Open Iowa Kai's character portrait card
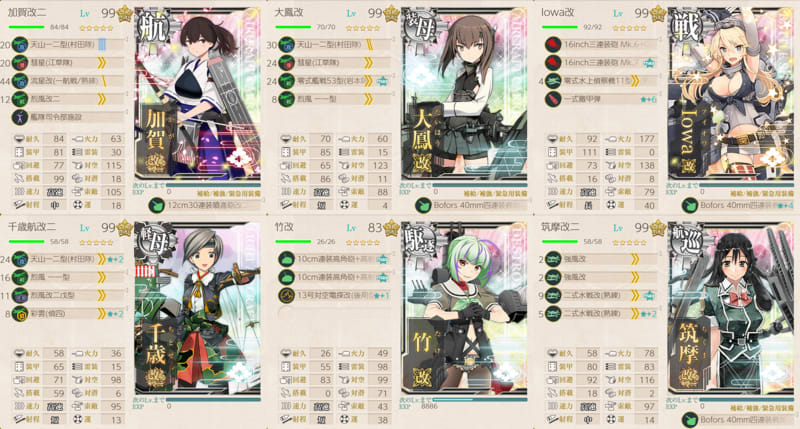The height and width of the screenshot is (429, 800). coord(731,94)
